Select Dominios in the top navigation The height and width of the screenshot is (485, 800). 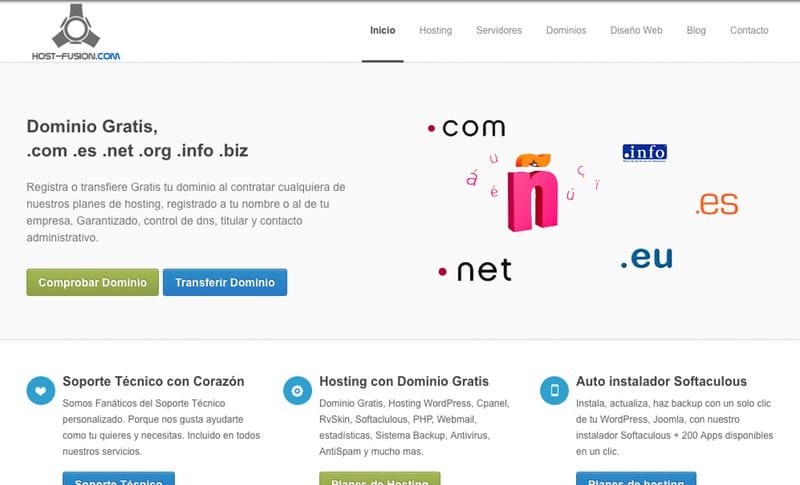coord(566,31)
